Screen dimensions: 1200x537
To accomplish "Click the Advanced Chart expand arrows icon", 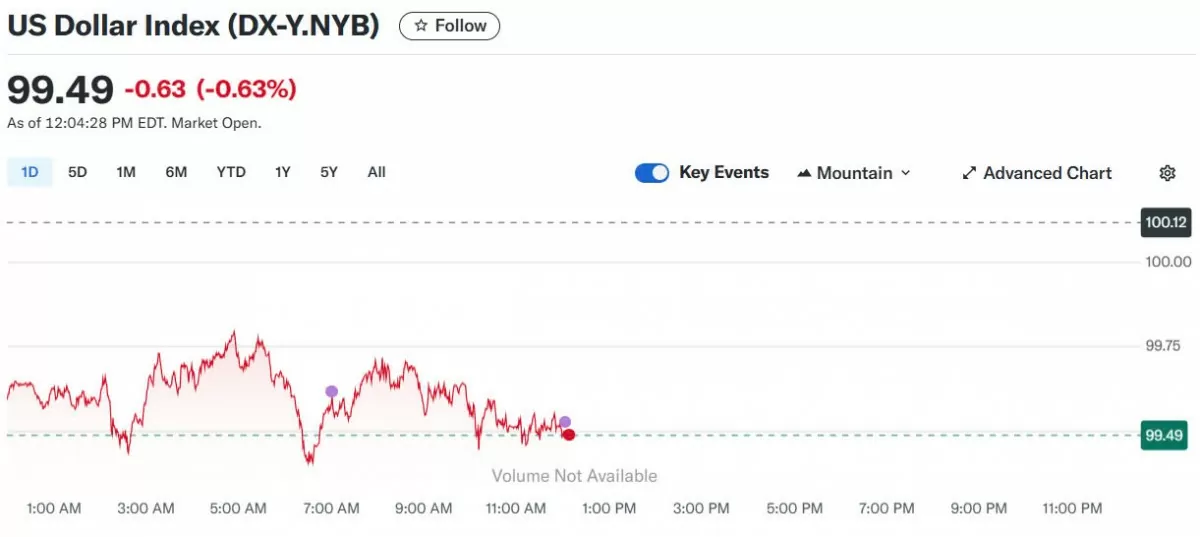I will (x=969, y=173).
